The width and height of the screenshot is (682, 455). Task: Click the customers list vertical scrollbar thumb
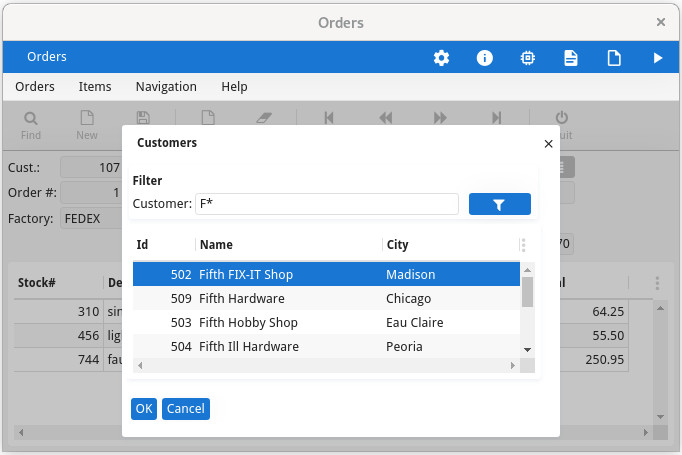point(527,292)
